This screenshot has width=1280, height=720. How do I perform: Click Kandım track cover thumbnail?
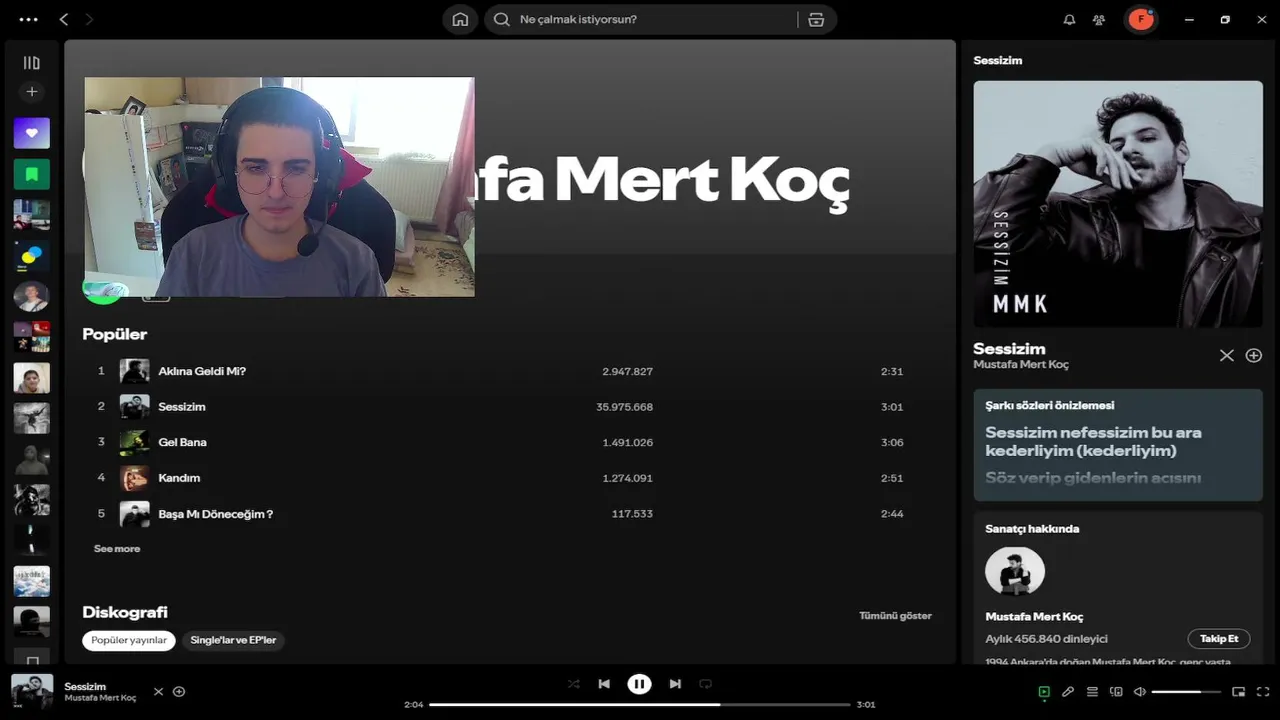[x=134, y=478]
